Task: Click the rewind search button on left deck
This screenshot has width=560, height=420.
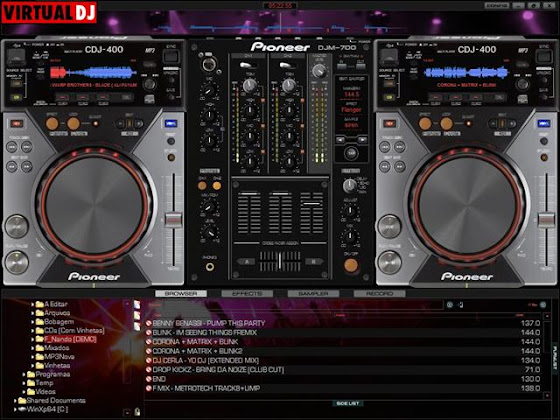Action: [12, 166]
